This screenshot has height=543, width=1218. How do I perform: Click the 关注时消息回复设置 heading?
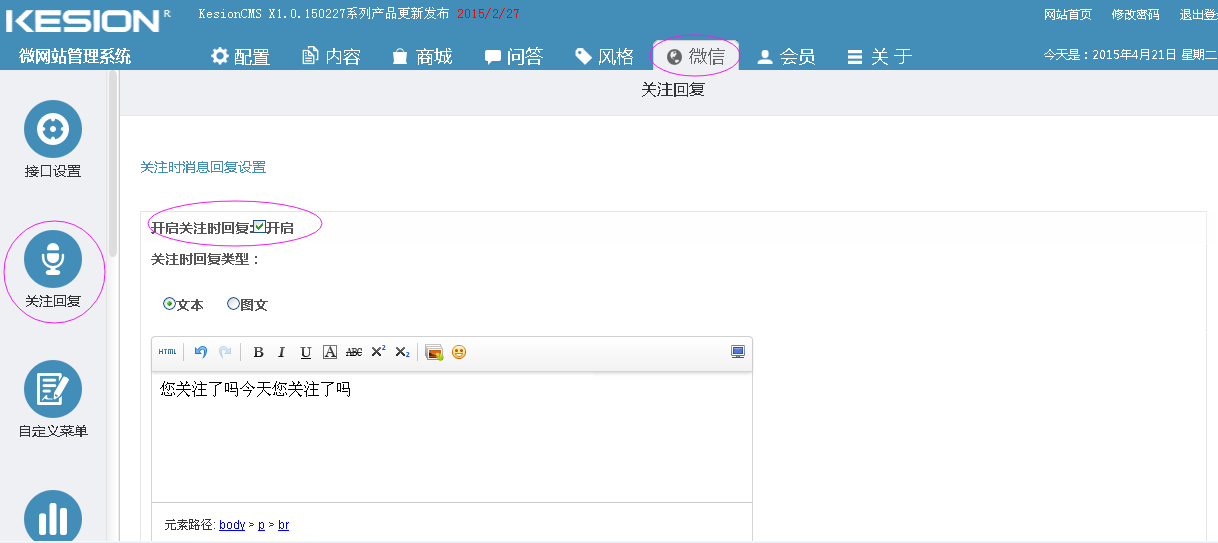pos(203,167)
